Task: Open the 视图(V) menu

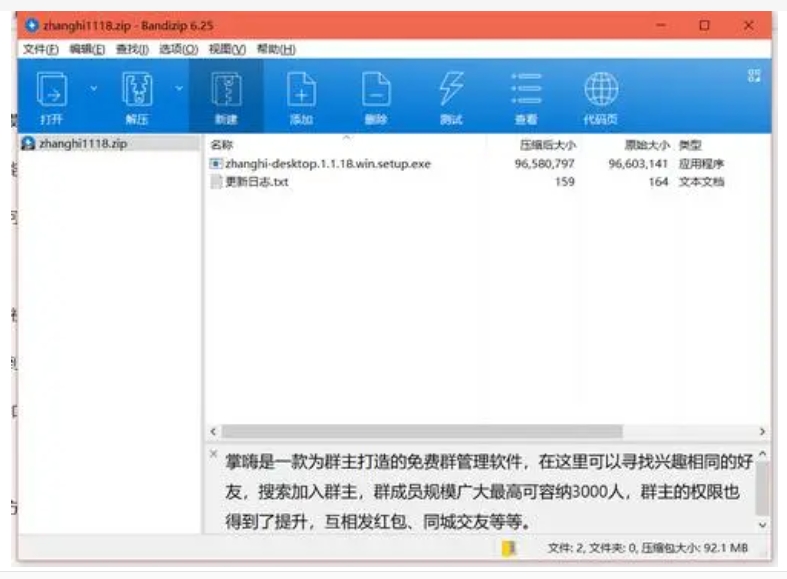Action: point(227,49)
